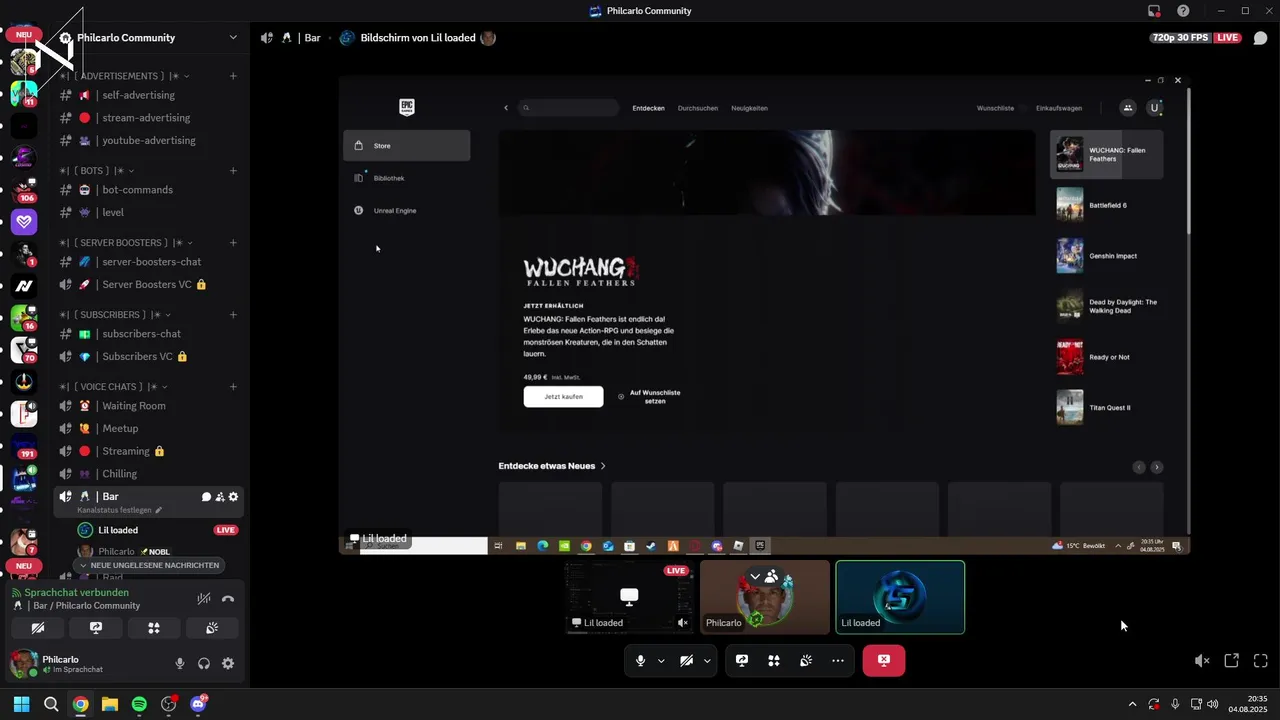Image resolution: width=1280 pixels, height=720 pixels.
Task: Select Lil loaded stream thumbnail
Action: tap(630, 597)
